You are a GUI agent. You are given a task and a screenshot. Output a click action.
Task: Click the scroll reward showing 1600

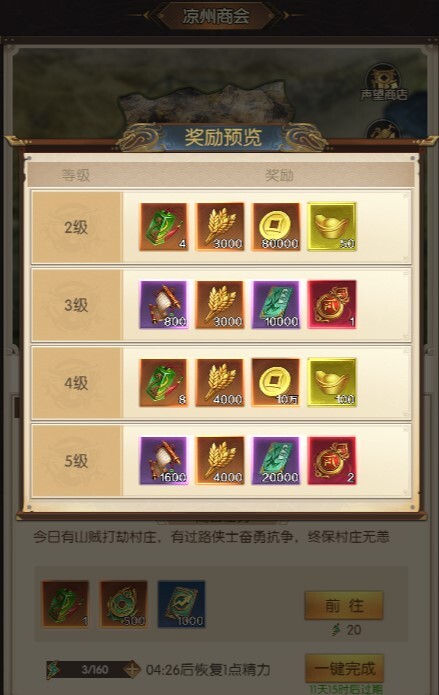point(164,461)
